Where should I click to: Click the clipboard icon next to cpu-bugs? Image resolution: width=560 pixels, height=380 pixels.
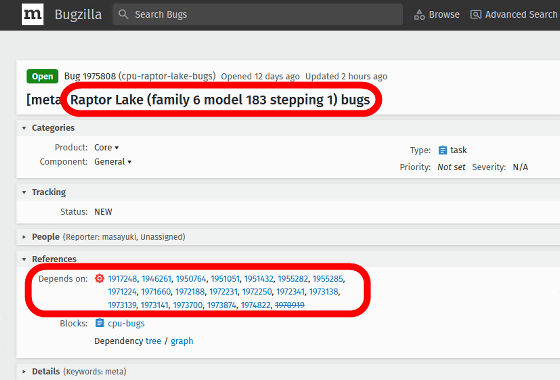(x=99, y=323)
